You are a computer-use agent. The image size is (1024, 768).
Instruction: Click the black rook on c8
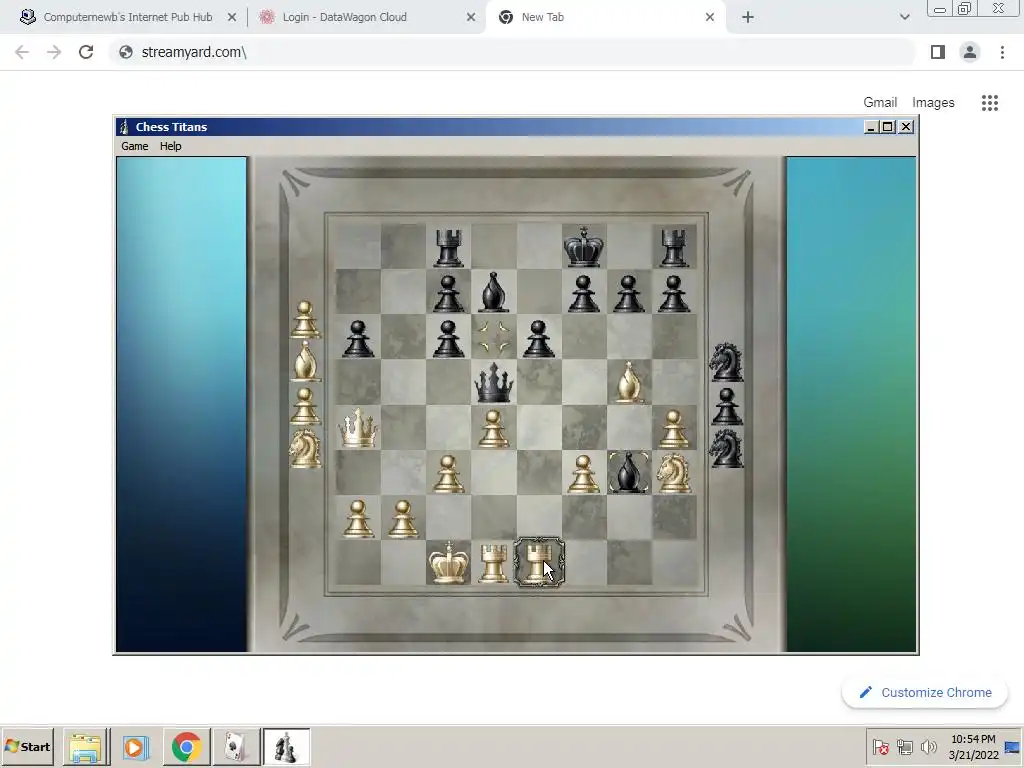(448, 248)
